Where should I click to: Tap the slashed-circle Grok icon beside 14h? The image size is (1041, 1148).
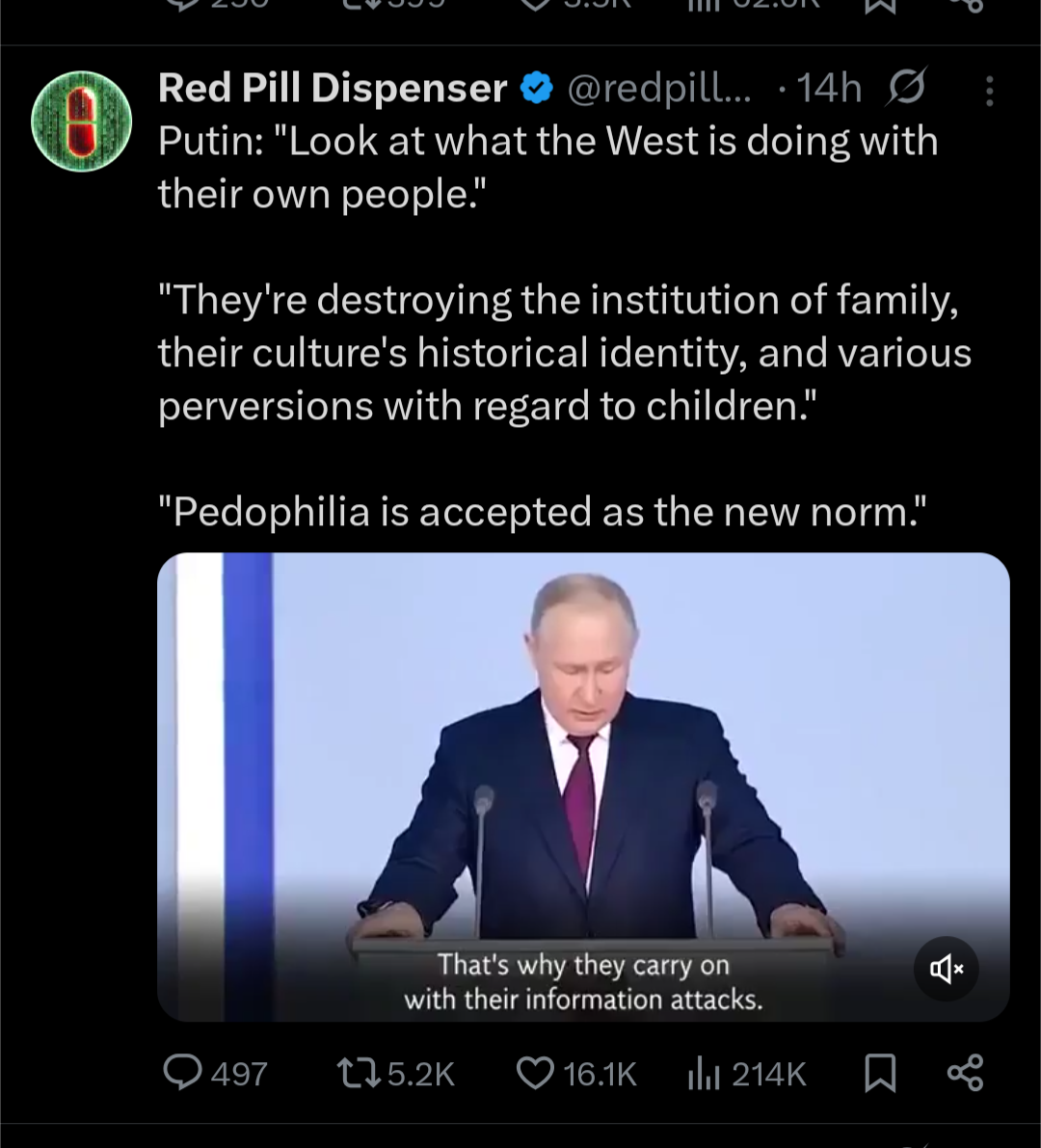pyautogui.click(x=907, y=87)
